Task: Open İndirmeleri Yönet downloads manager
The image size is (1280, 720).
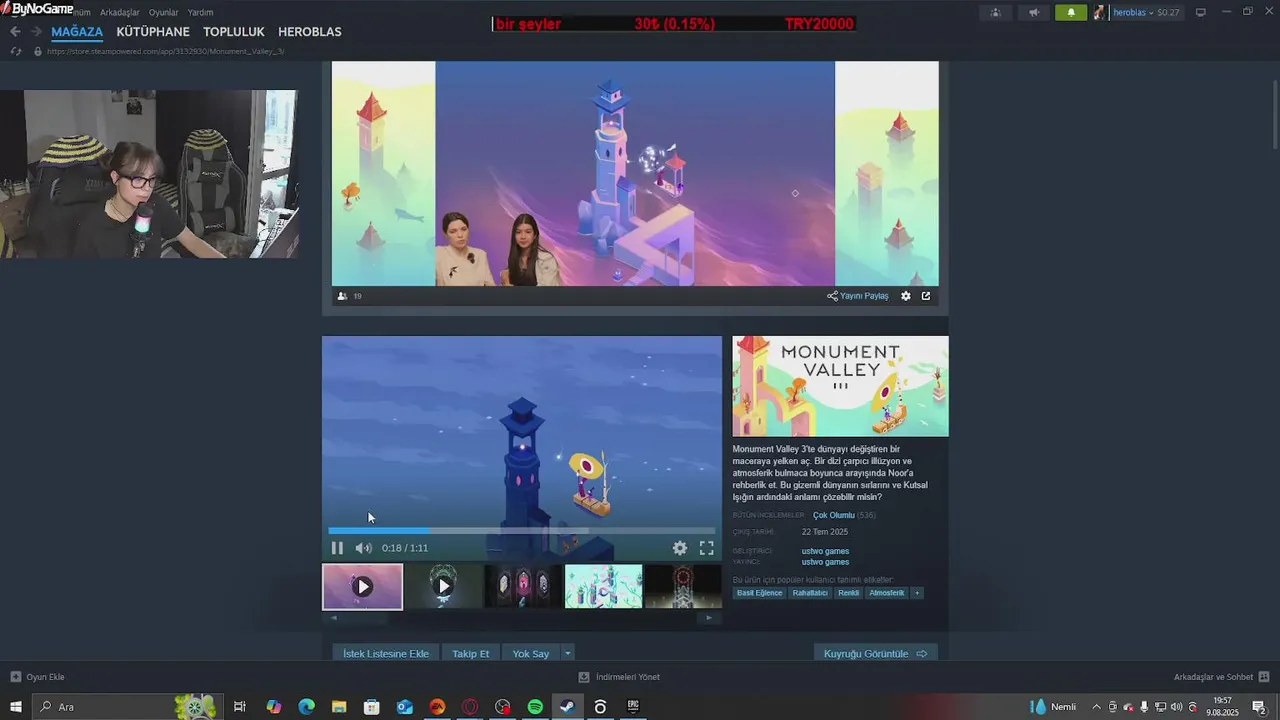Action: (619, 677)
